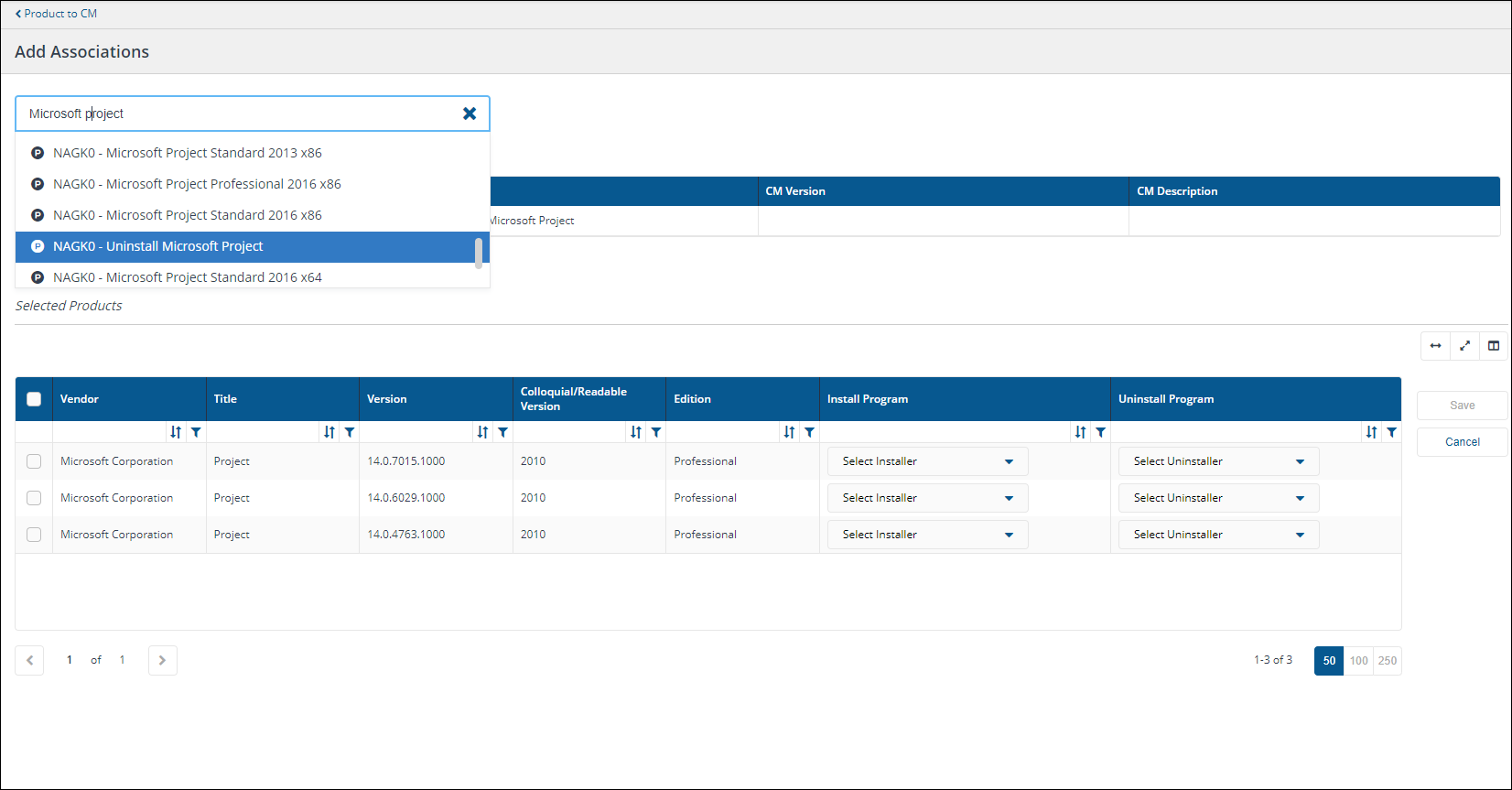Open Select Uninstaller dropdown for version 14.0.6029.1000

(1218, 498)
